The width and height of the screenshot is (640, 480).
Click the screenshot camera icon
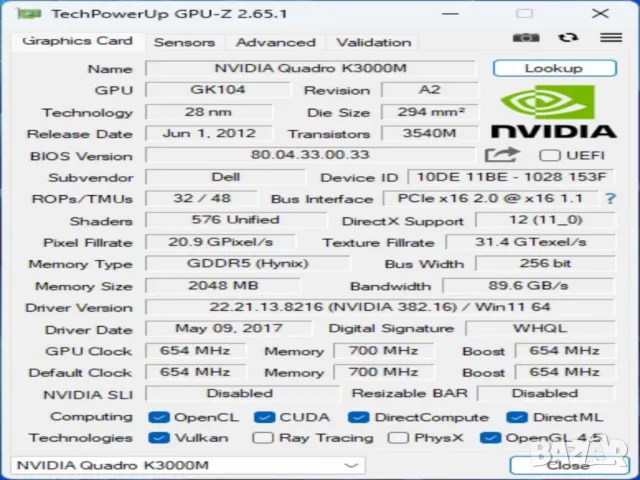pos(526,38)
